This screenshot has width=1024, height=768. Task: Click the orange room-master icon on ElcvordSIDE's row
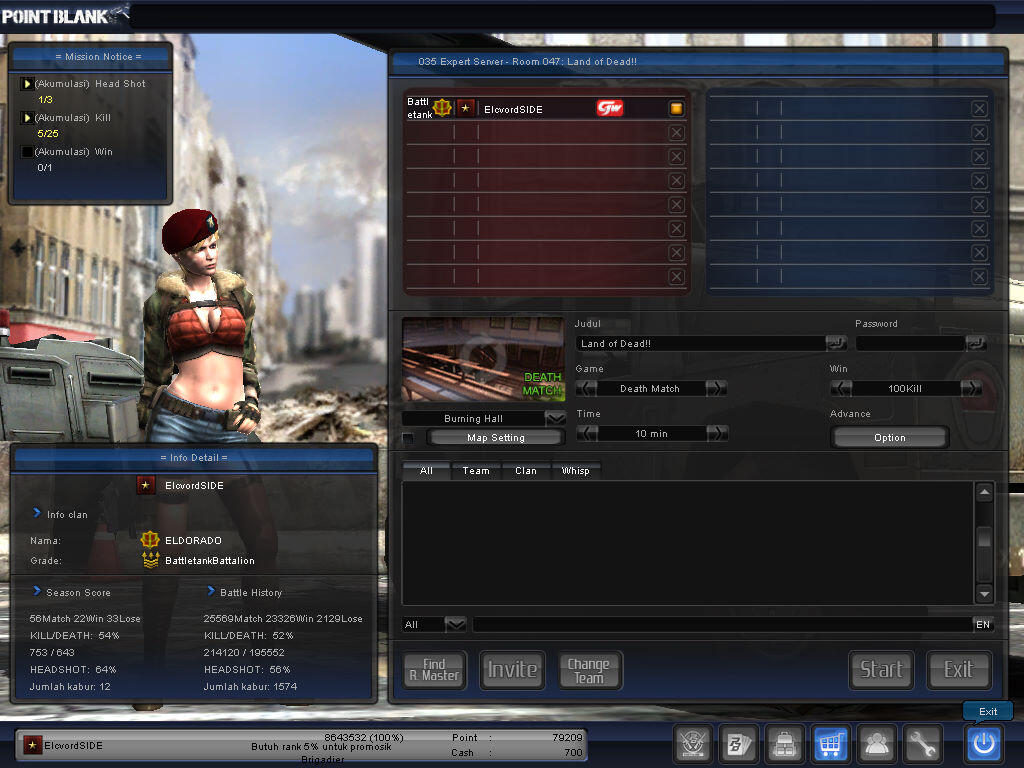click(676, 108)
